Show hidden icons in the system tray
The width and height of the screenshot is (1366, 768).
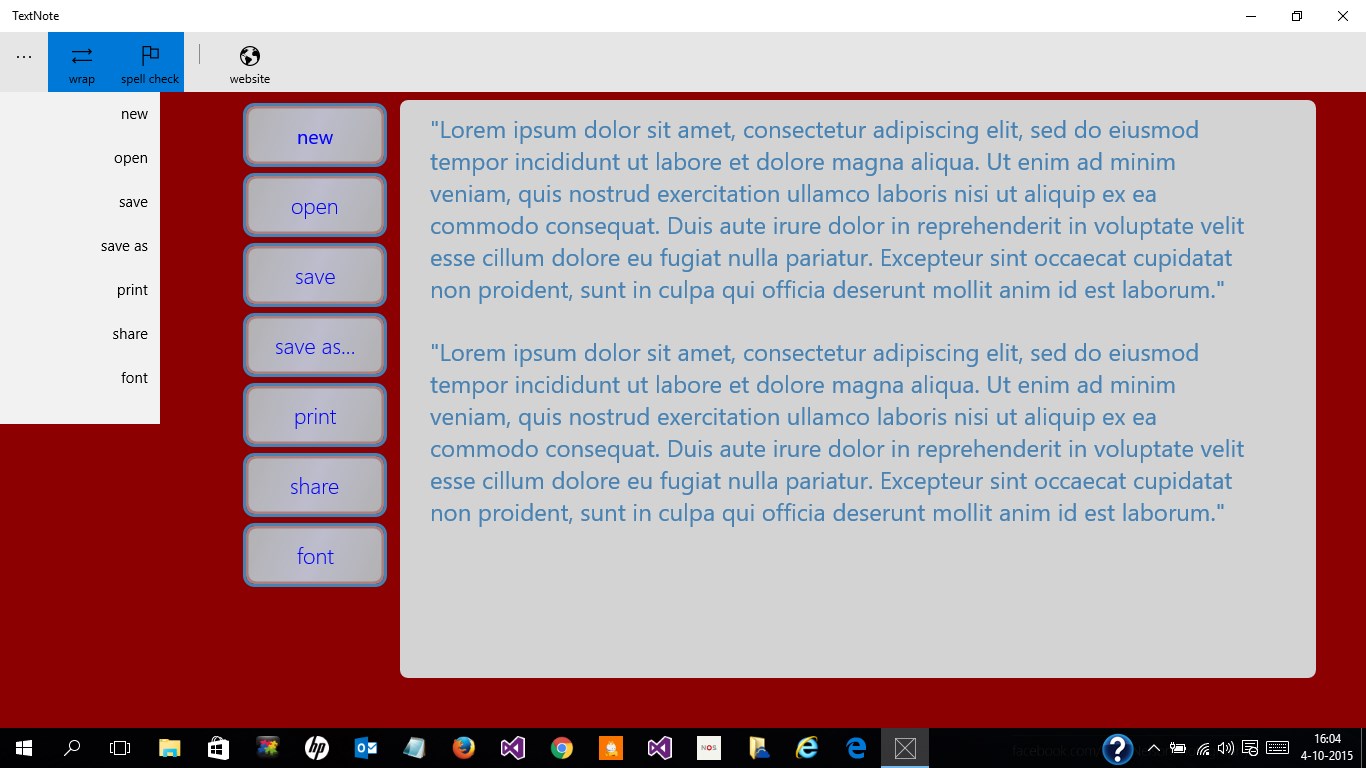coord(1153,747)
